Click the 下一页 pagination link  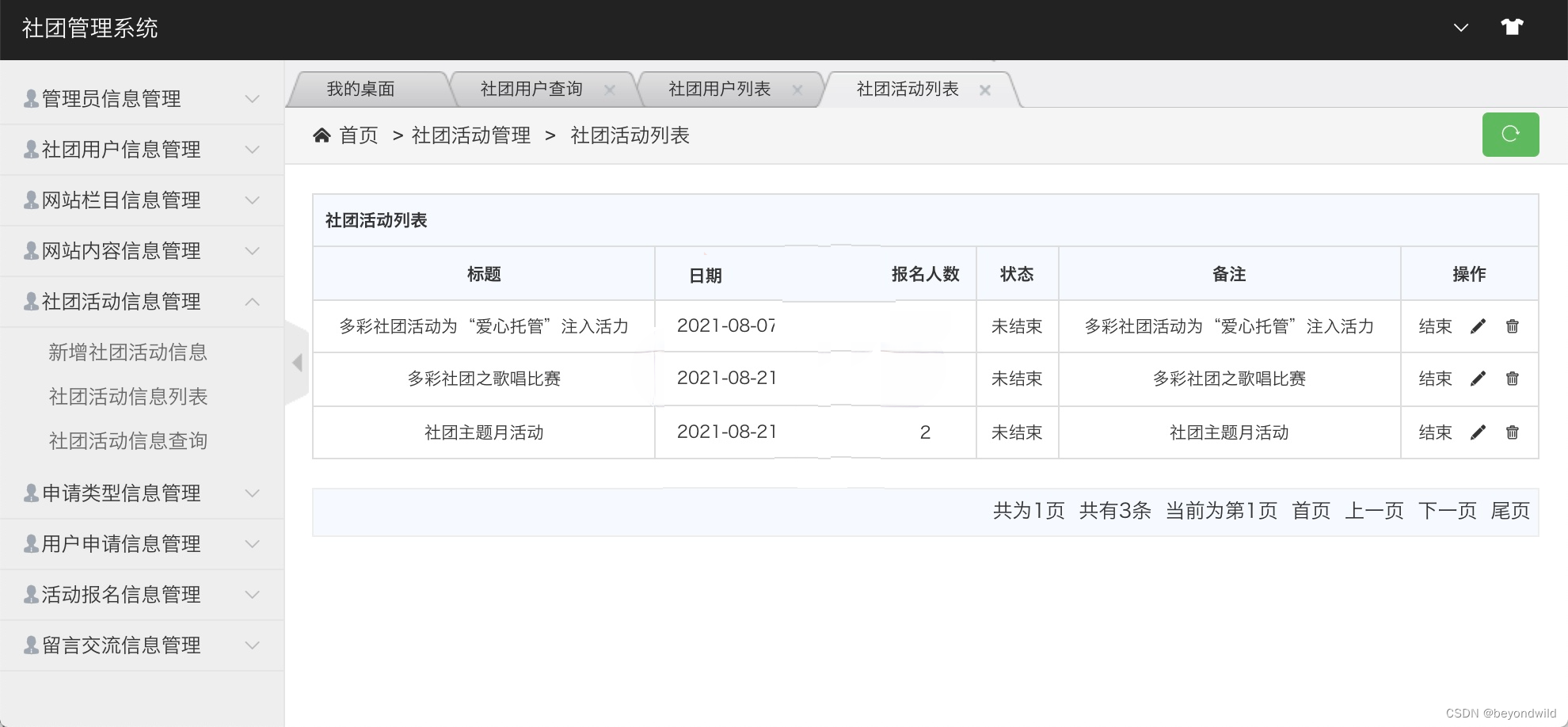[x=1447, y=511]
